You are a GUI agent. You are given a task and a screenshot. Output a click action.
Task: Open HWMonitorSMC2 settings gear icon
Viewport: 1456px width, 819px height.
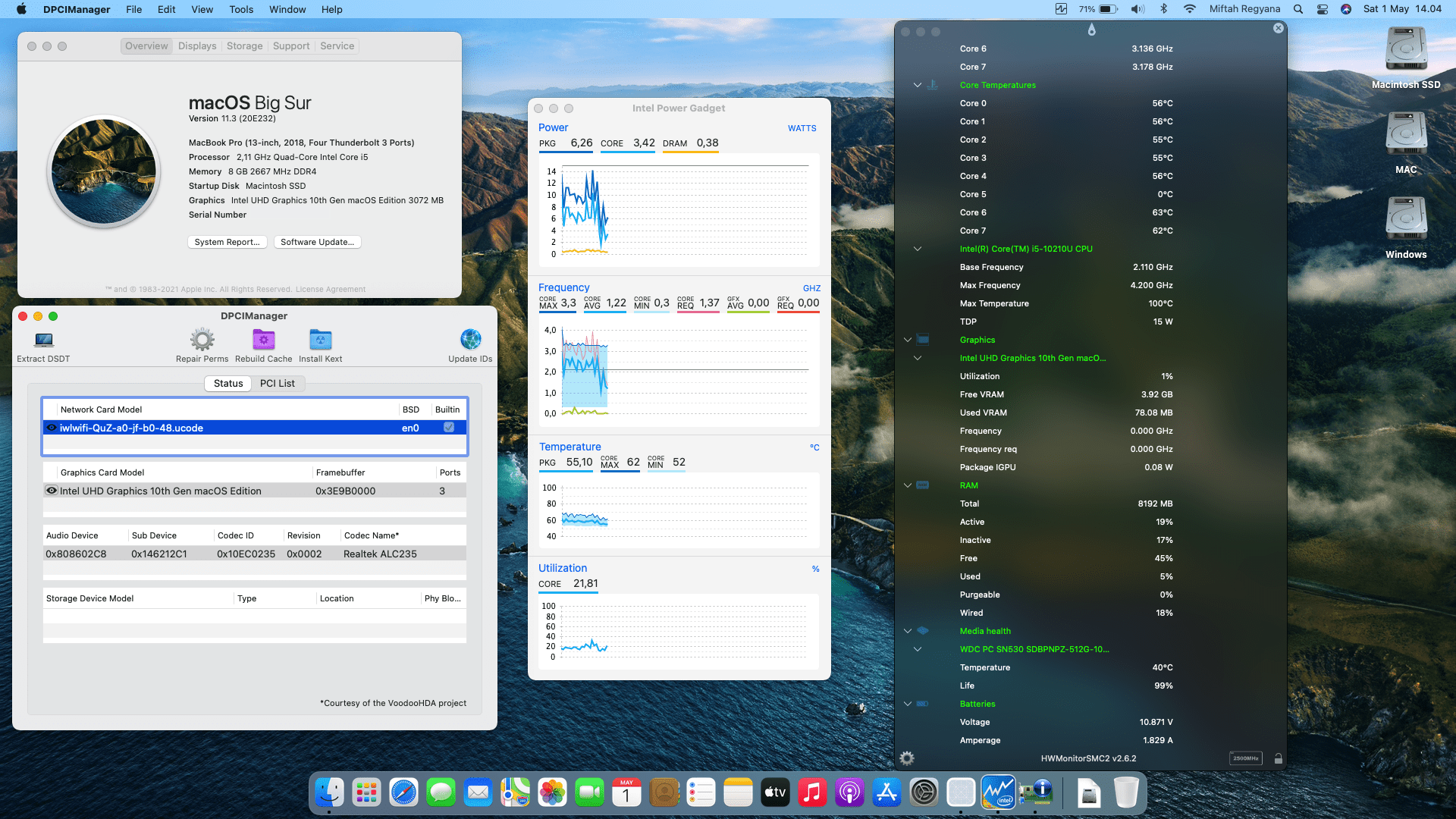point(906,758)
